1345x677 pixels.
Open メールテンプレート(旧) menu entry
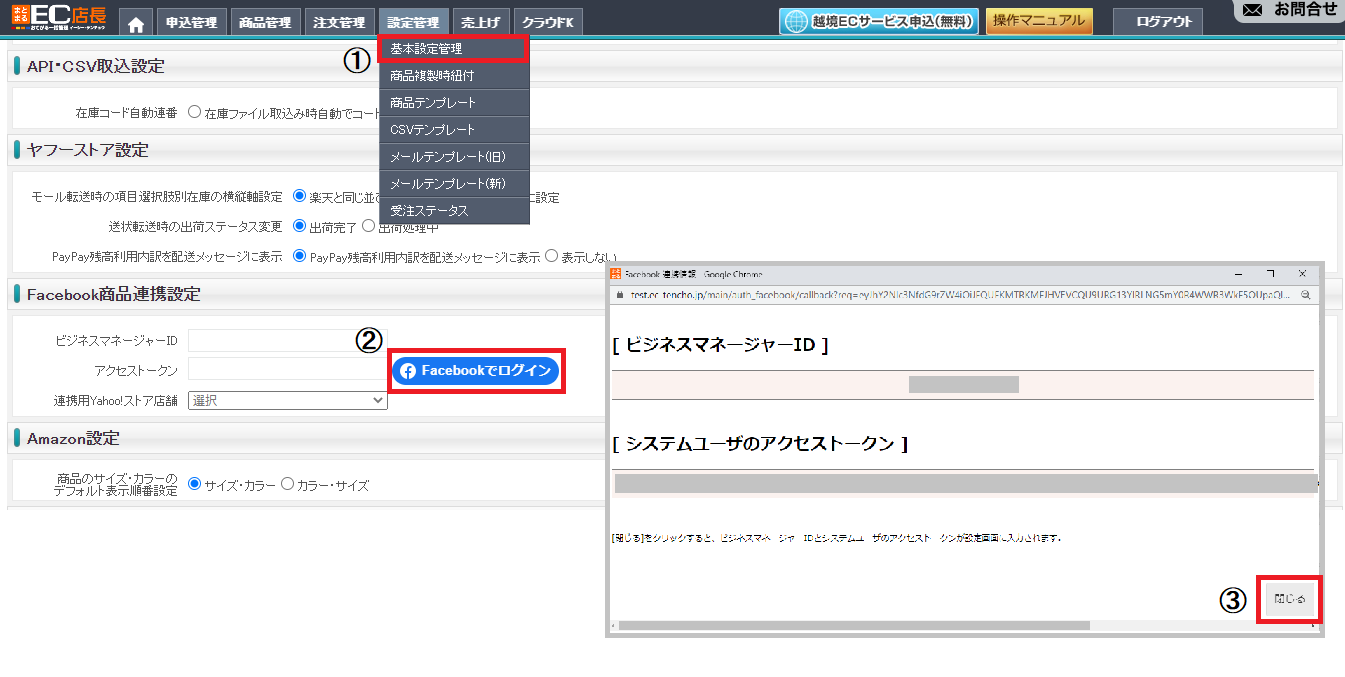tap(454, 156)
